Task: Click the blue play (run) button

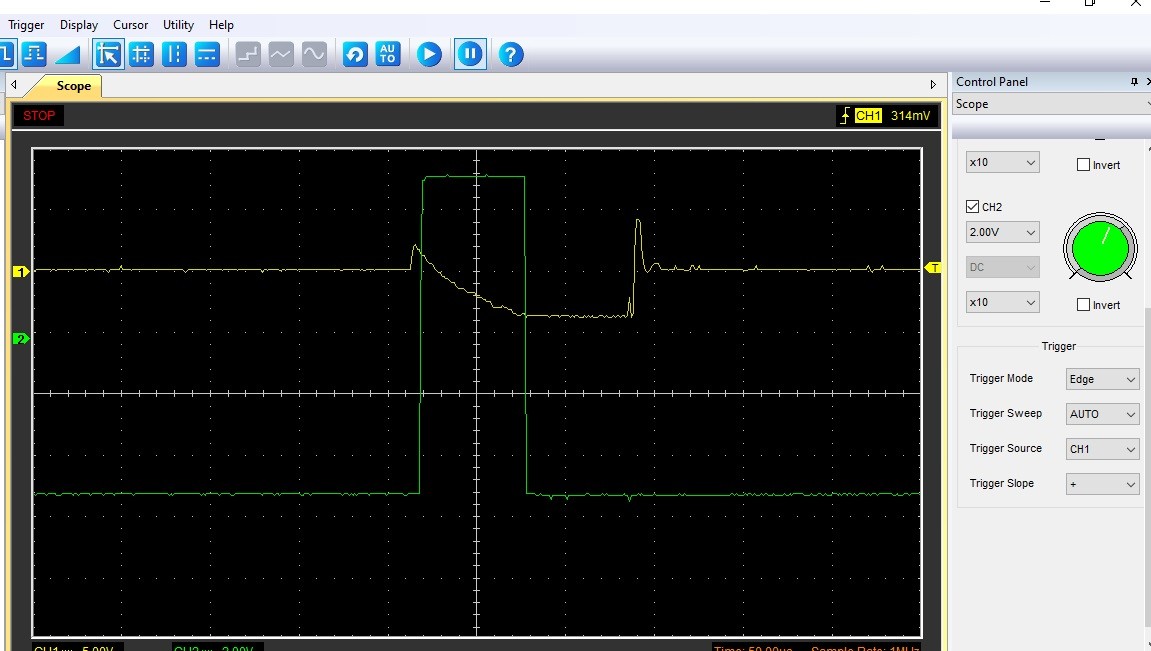Action: (x=429, y=54)
